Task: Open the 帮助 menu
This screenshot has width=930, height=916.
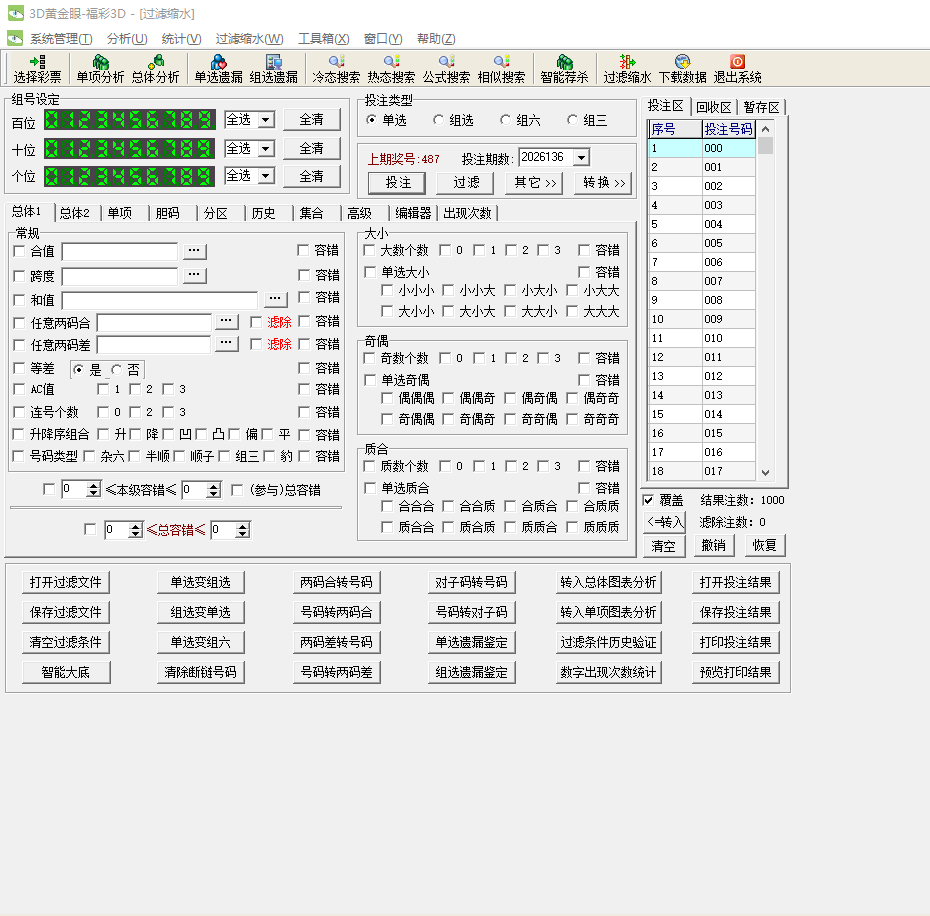Action: click(436, 39)
